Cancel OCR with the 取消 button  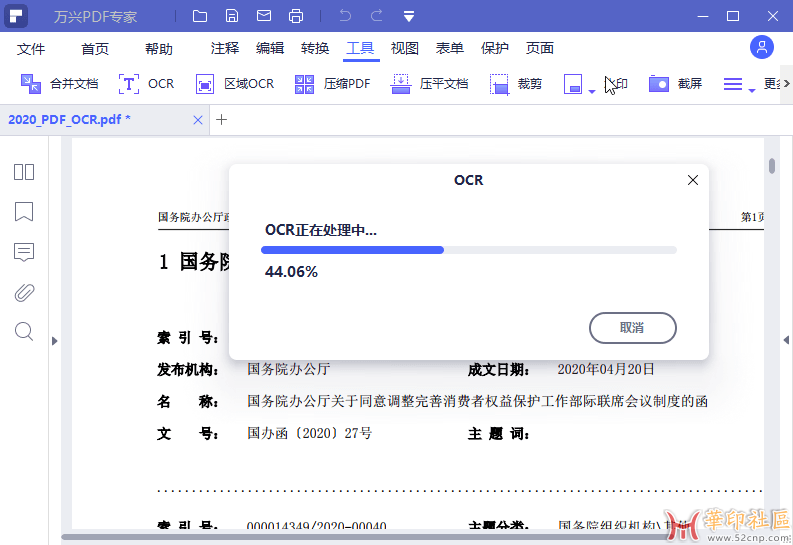pyautogui.click(x=632, y=327)
